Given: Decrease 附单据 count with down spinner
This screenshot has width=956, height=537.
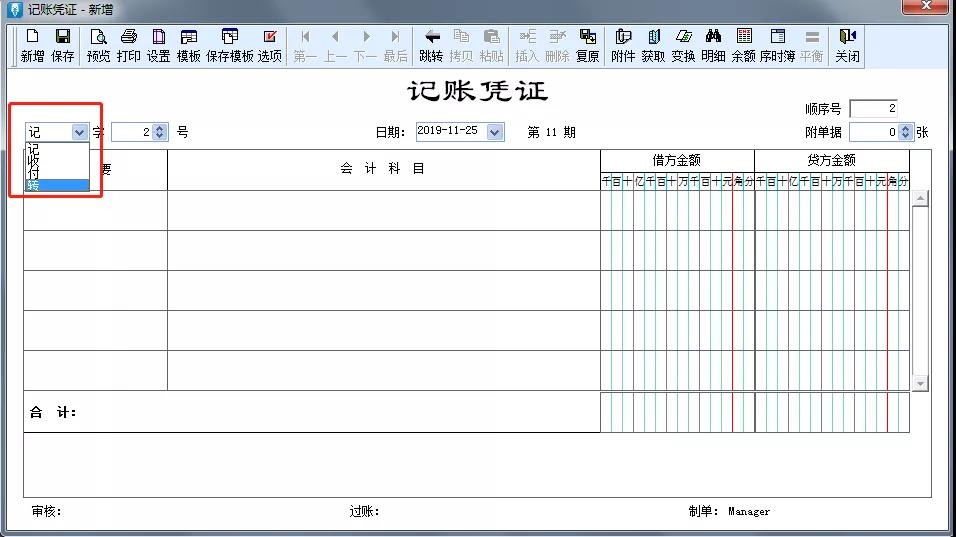Looking at the screenshot, I should (905, 136).
